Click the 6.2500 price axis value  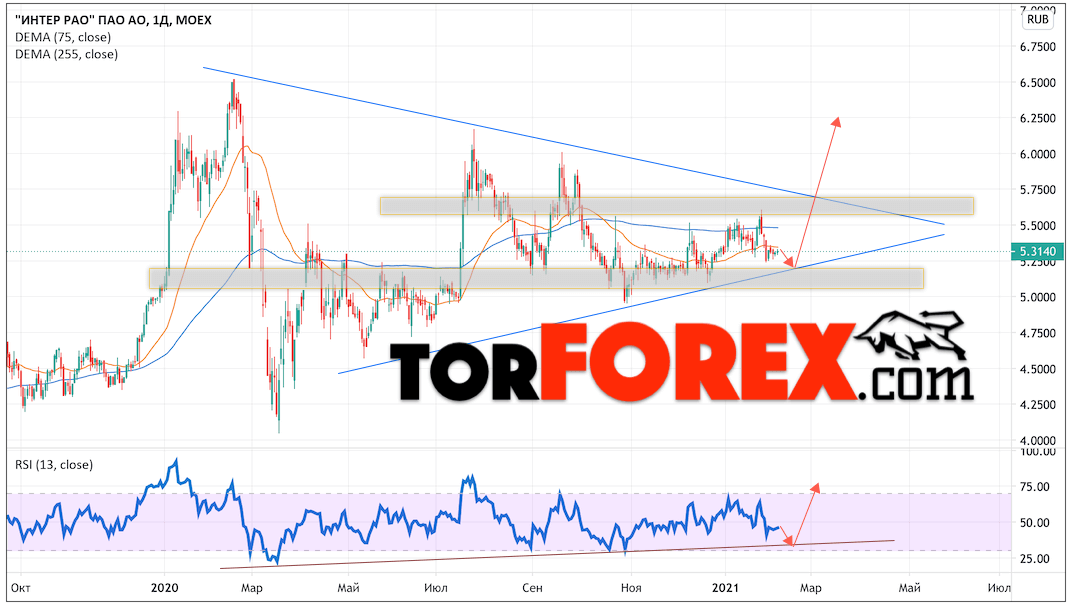pyautogui.click(x=1037, y=118)
